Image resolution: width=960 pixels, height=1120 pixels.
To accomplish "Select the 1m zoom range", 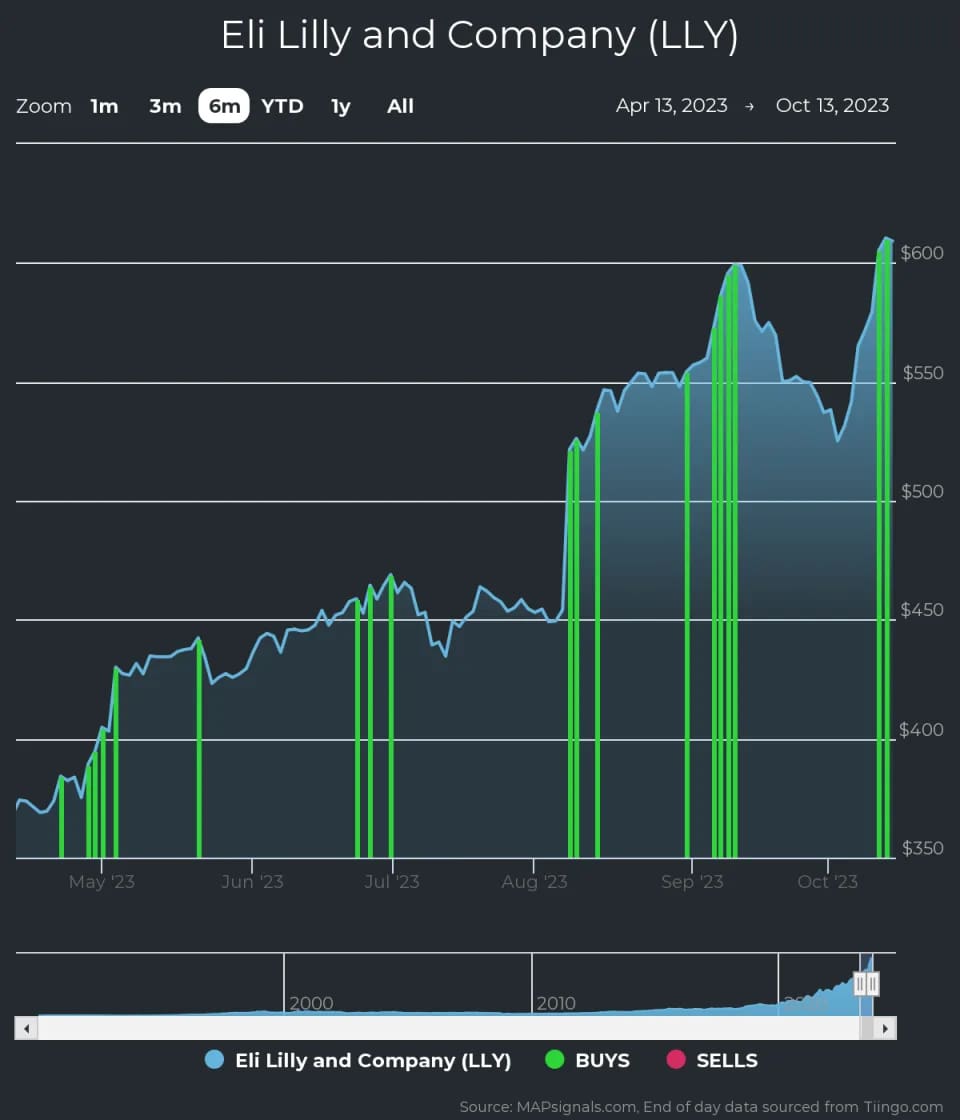I will point(104,106).
